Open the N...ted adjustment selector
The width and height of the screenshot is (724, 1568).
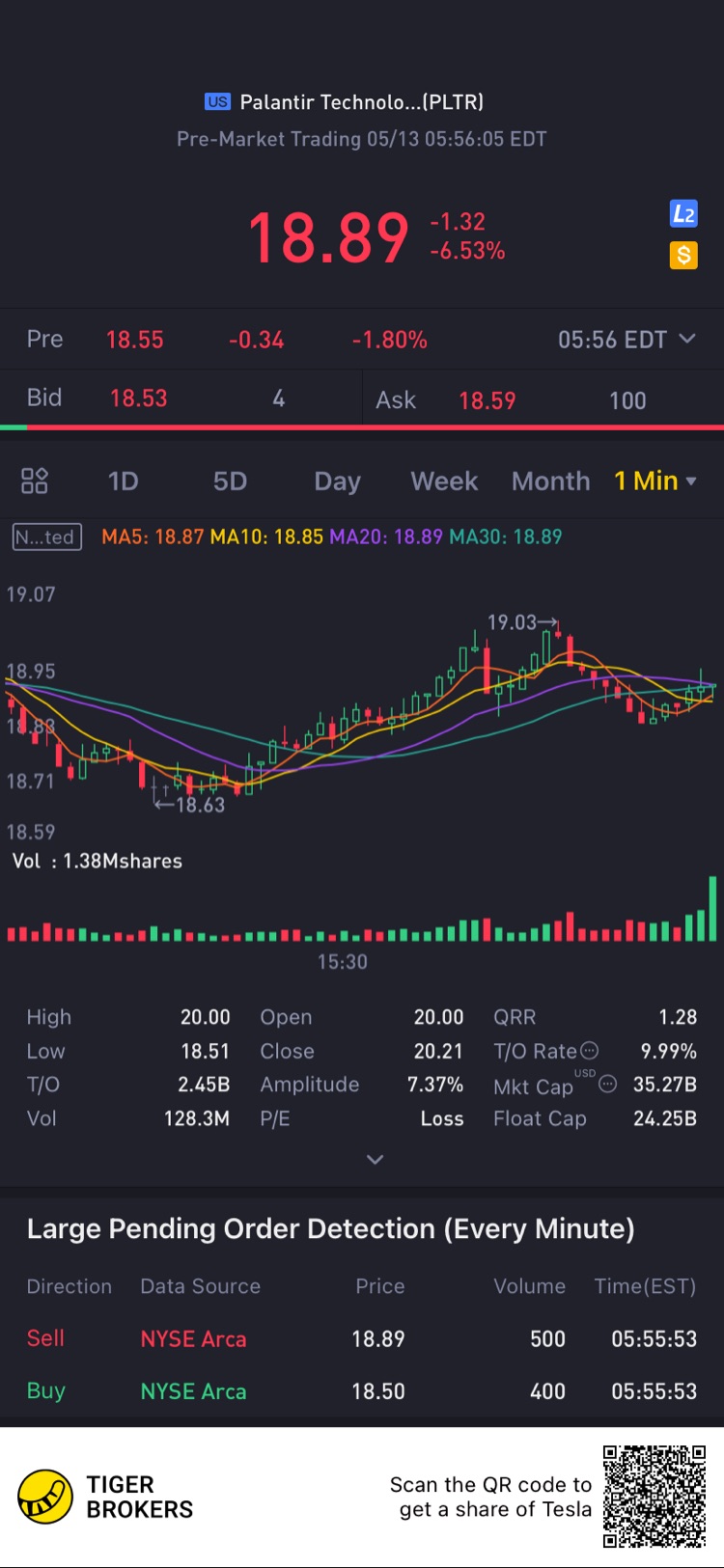(46, 536)
